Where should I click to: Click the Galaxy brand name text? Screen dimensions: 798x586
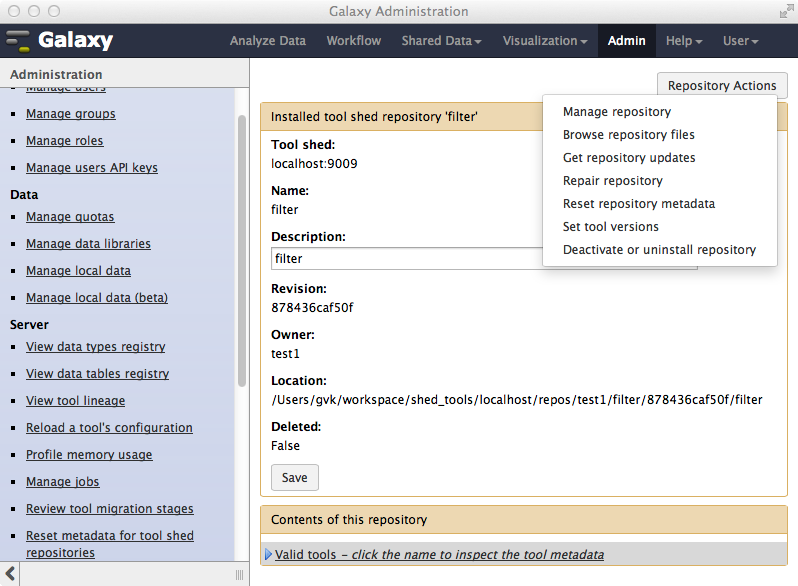(x=76, y=40)
